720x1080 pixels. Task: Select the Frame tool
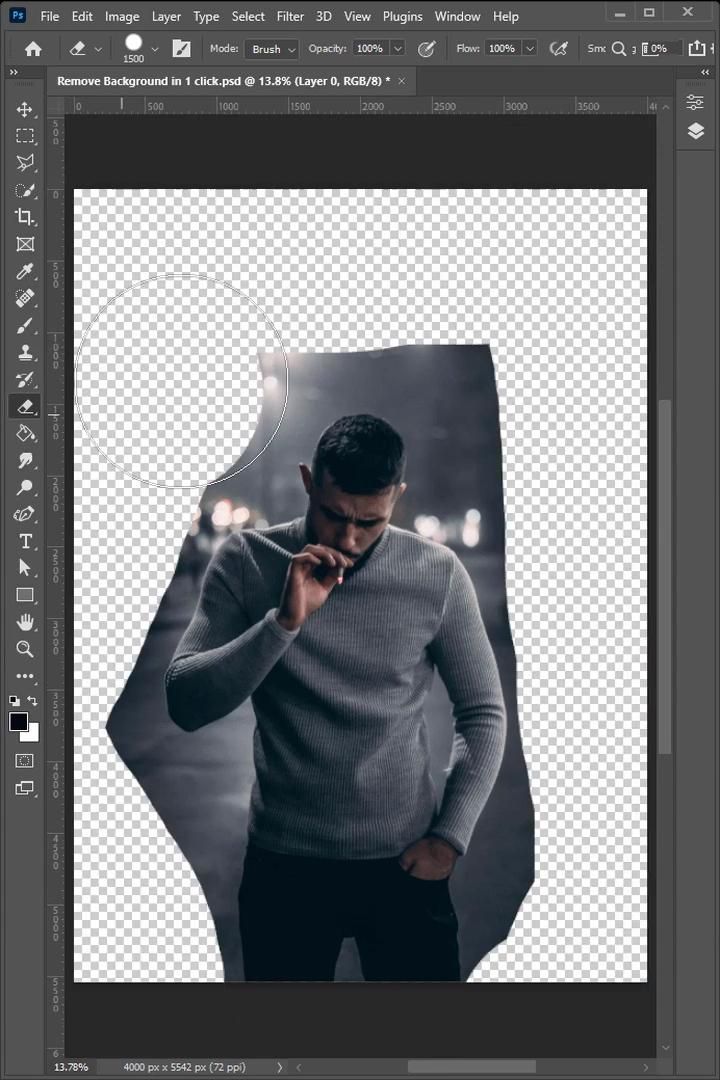coord(25,245)
